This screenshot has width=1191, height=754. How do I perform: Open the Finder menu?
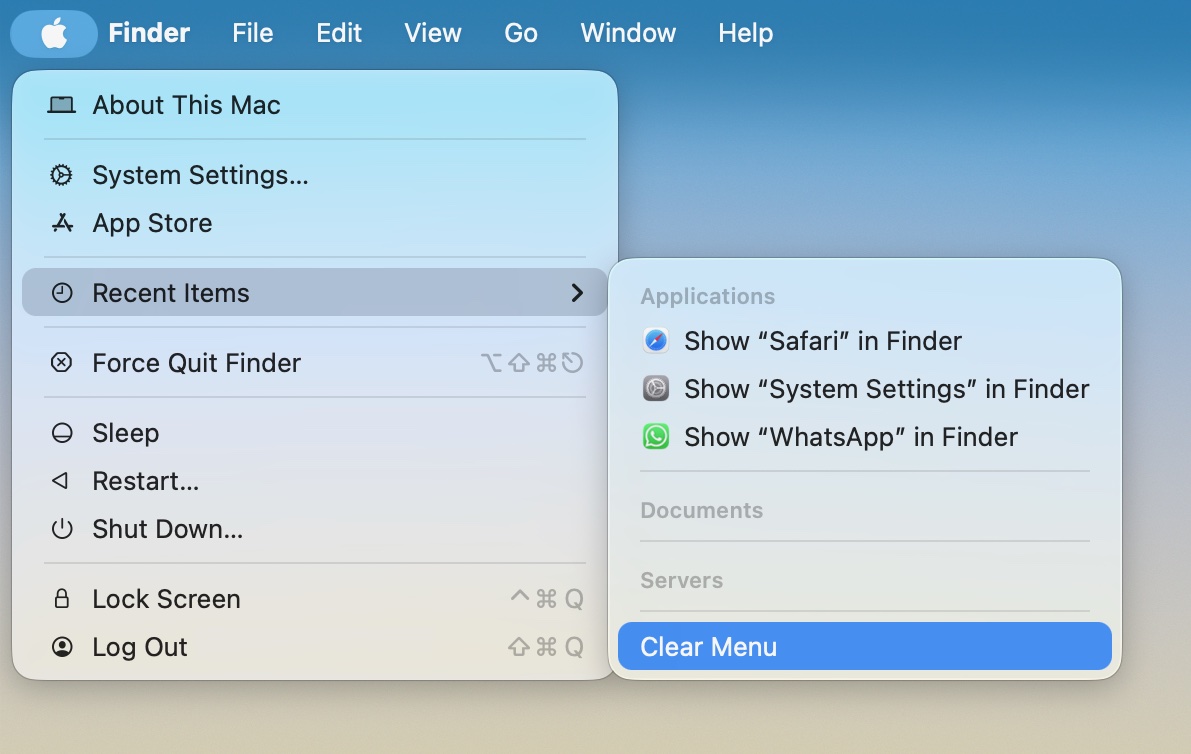(149, 33)
